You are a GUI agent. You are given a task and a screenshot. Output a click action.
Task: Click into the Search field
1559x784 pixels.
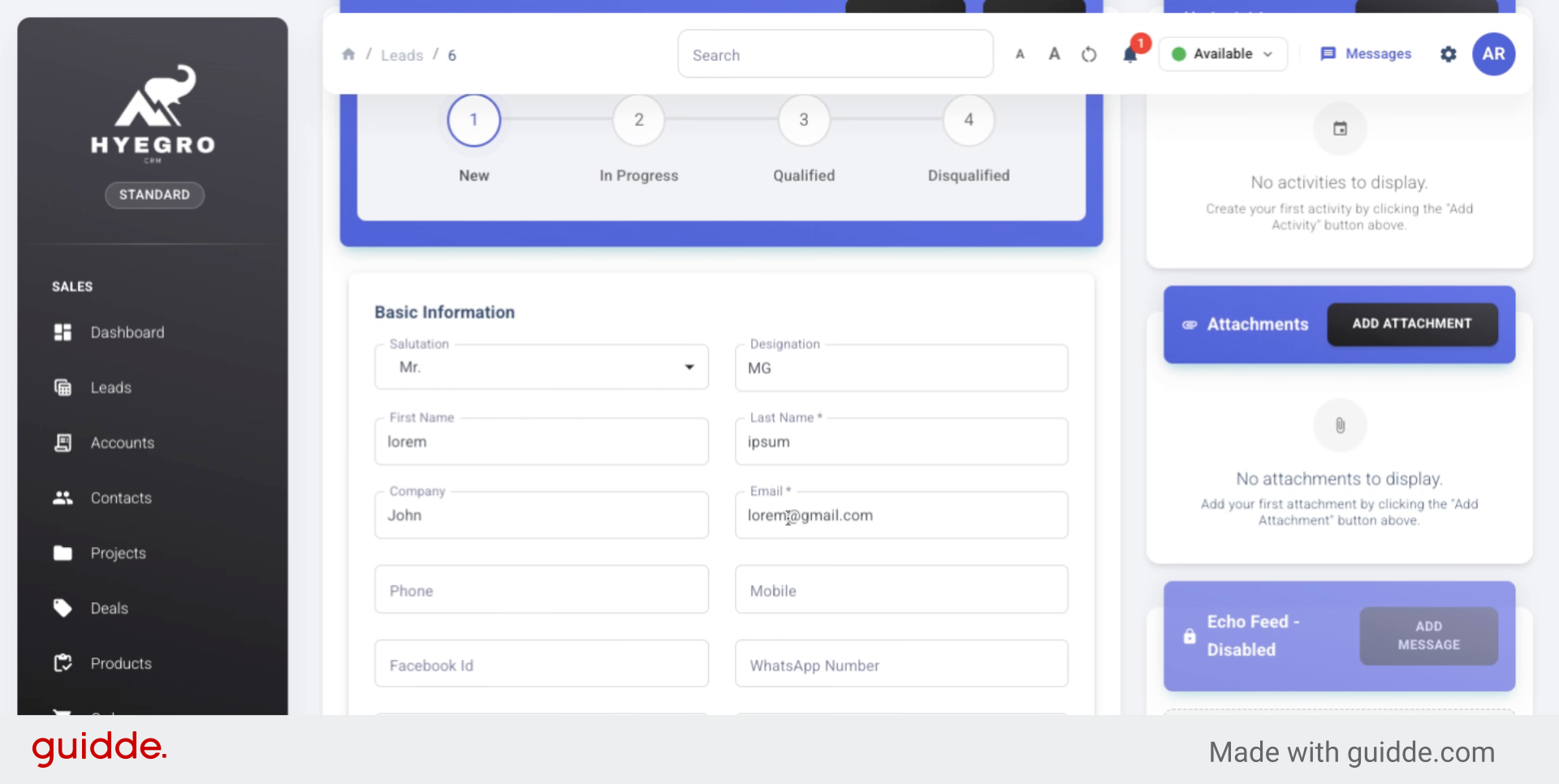point(835,54)
